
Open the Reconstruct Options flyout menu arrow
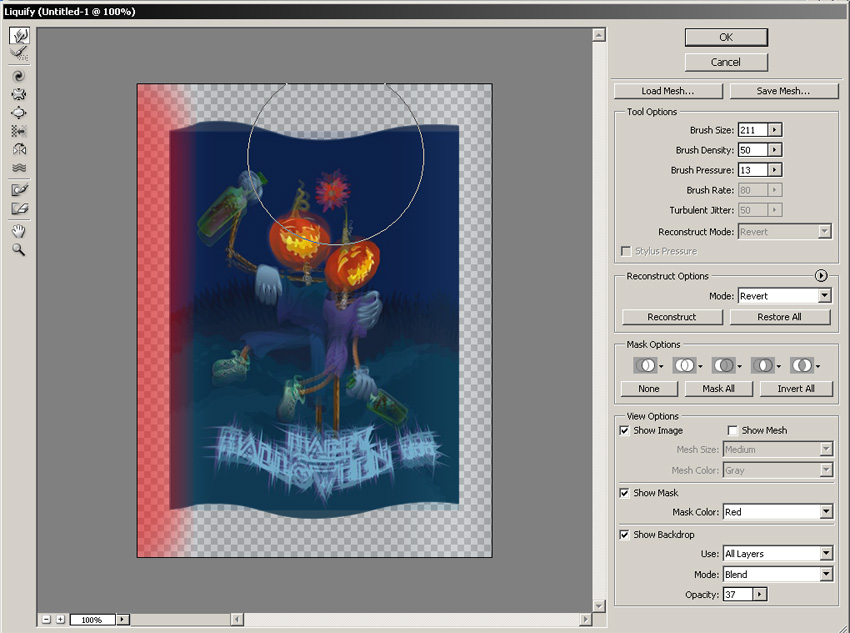click(821, 276)
